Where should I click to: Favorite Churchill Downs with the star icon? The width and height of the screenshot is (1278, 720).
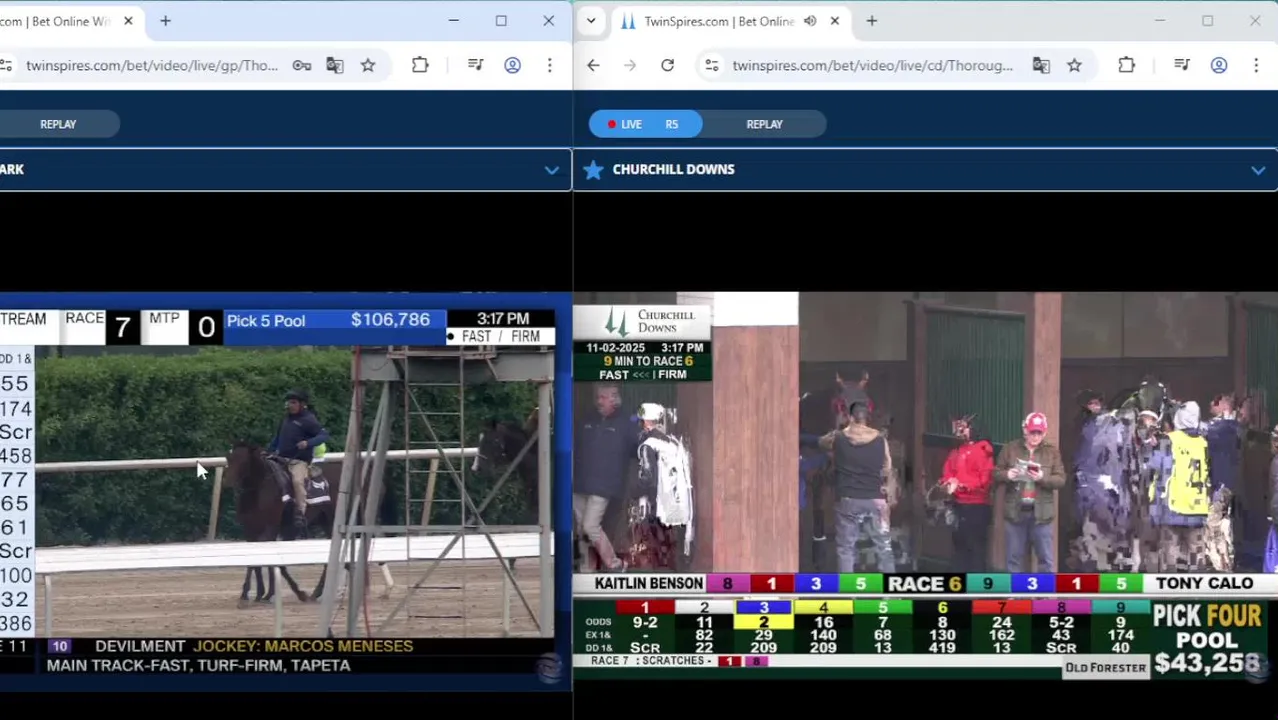593,169
